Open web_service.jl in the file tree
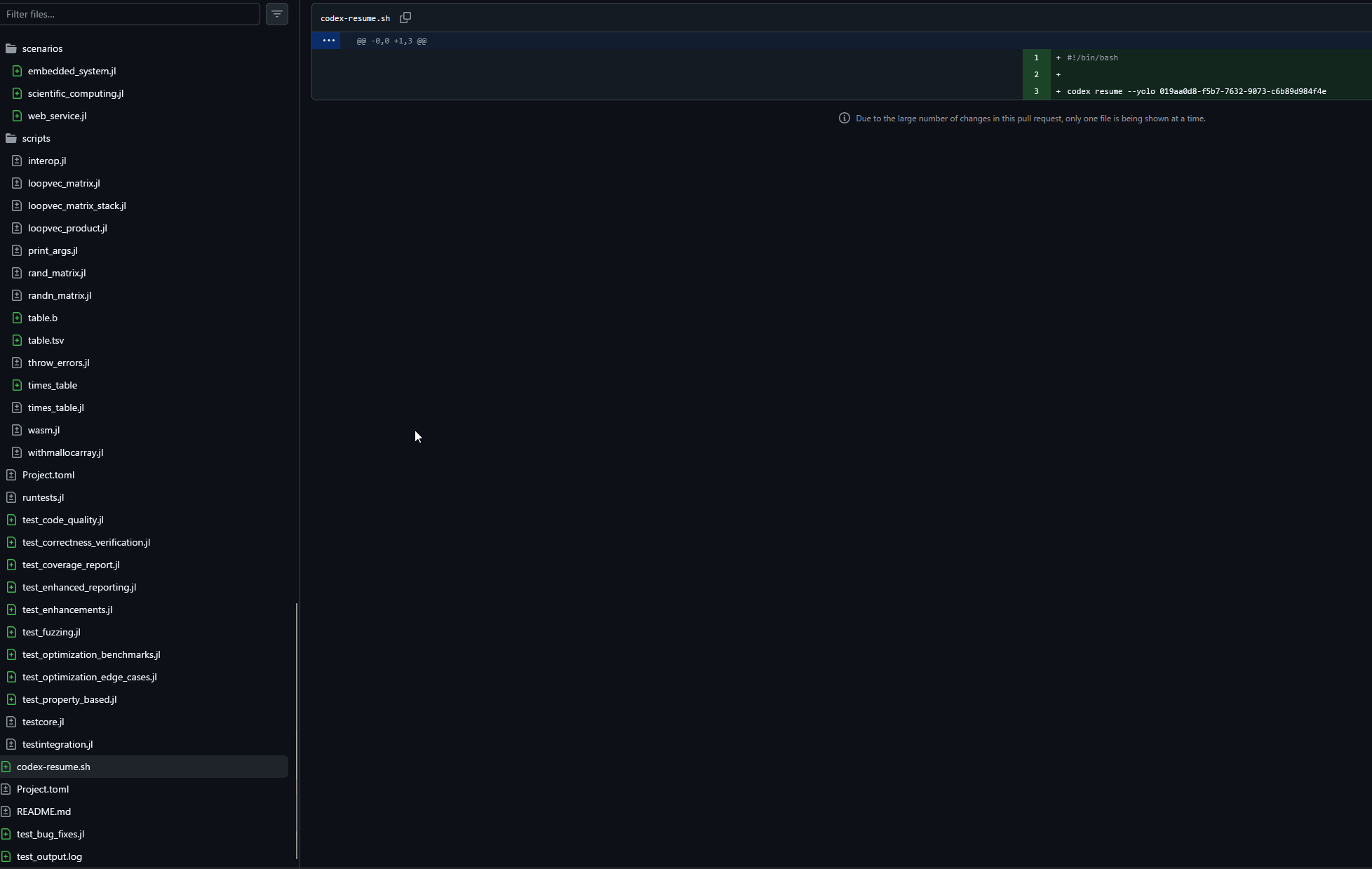The image size is (1372, 869). (57, 116)
